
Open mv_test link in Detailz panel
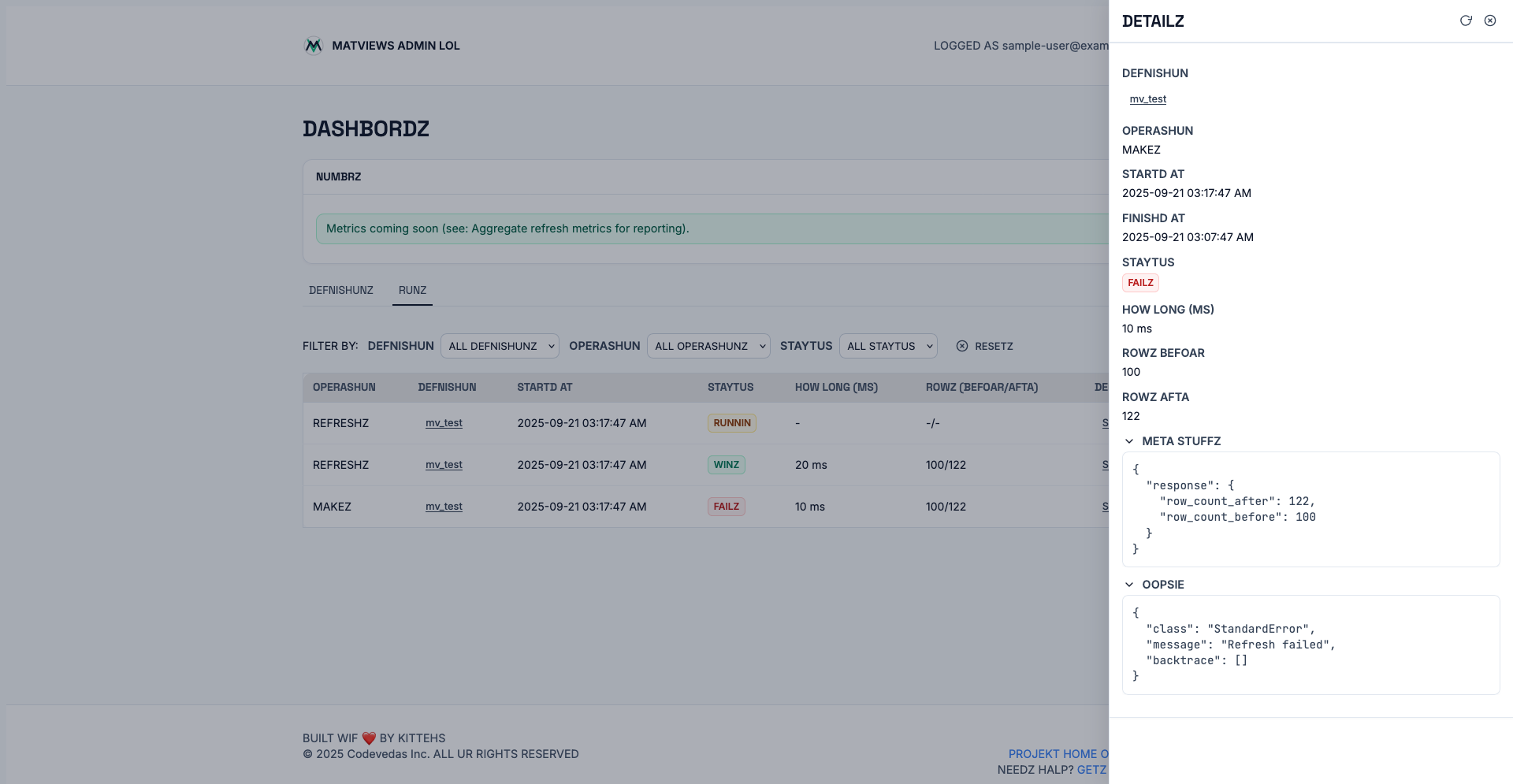click(x=1147, y=99)
